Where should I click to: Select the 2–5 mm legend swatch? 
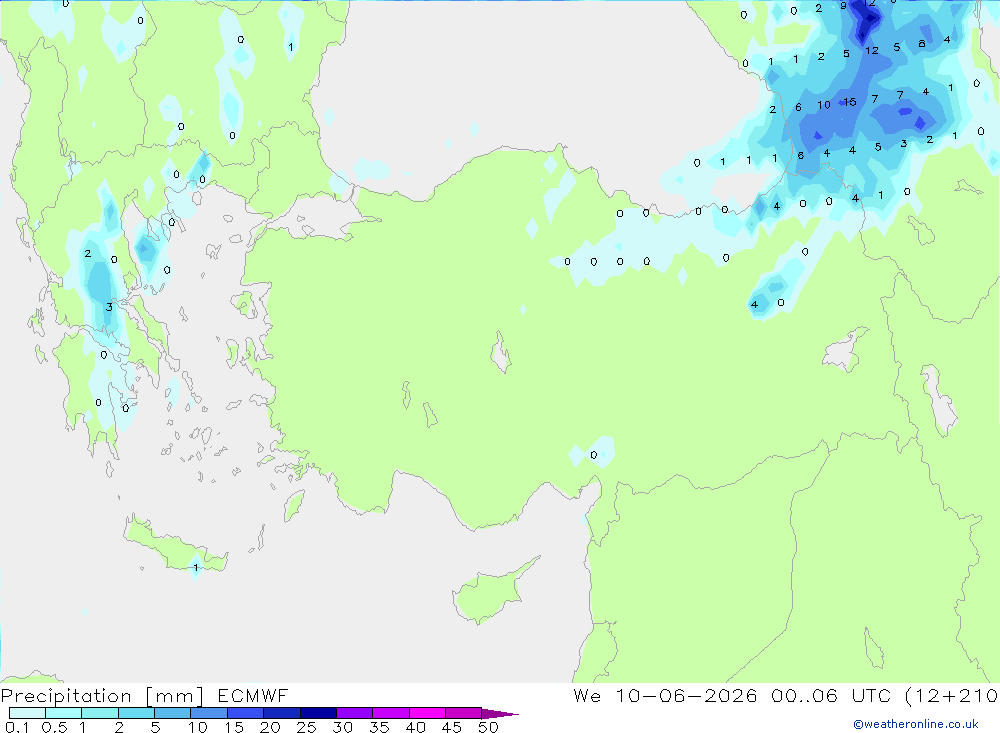(x=136, y=713)
